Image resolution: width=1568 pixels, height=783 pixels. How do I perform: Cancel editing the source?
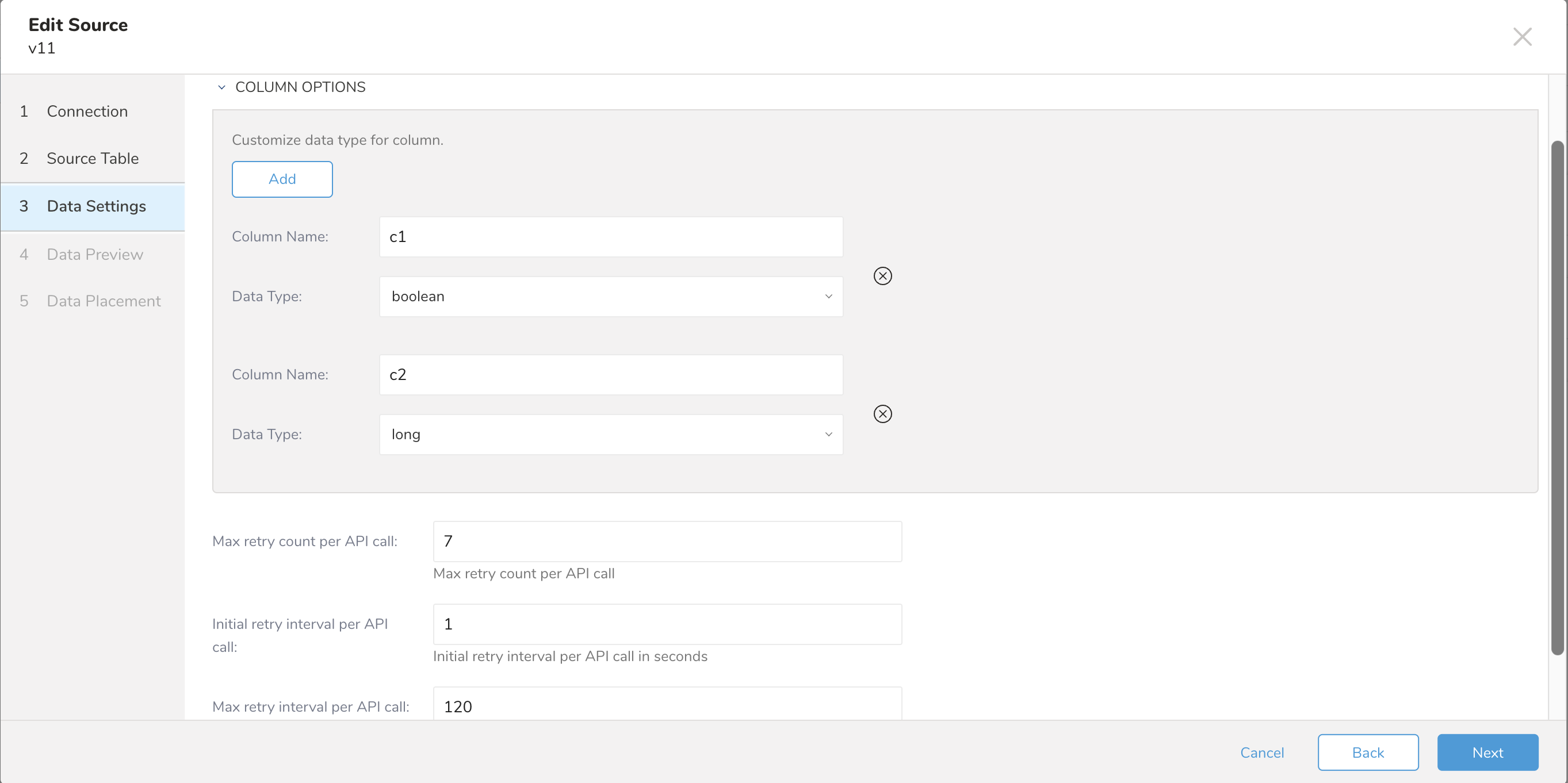(1261, 753)
